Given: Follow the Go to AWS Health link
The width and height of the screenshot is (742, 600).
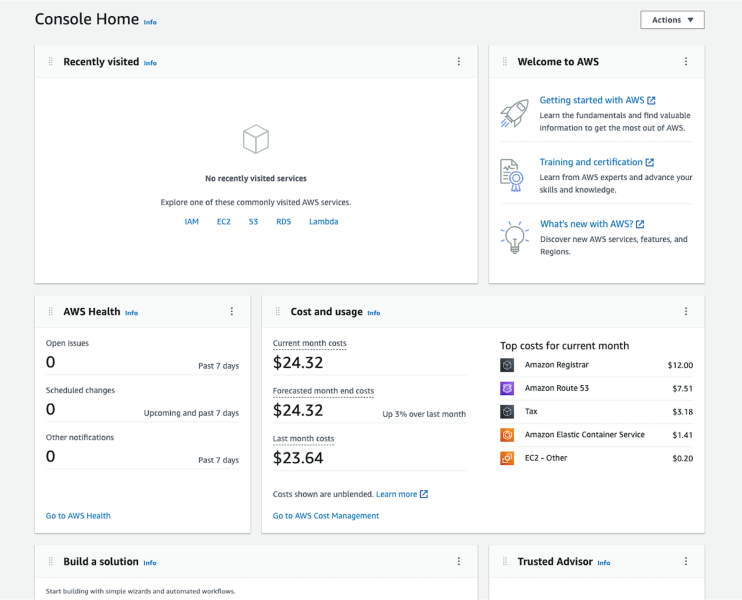Looking at the screenshot, I should click(78, 516).
